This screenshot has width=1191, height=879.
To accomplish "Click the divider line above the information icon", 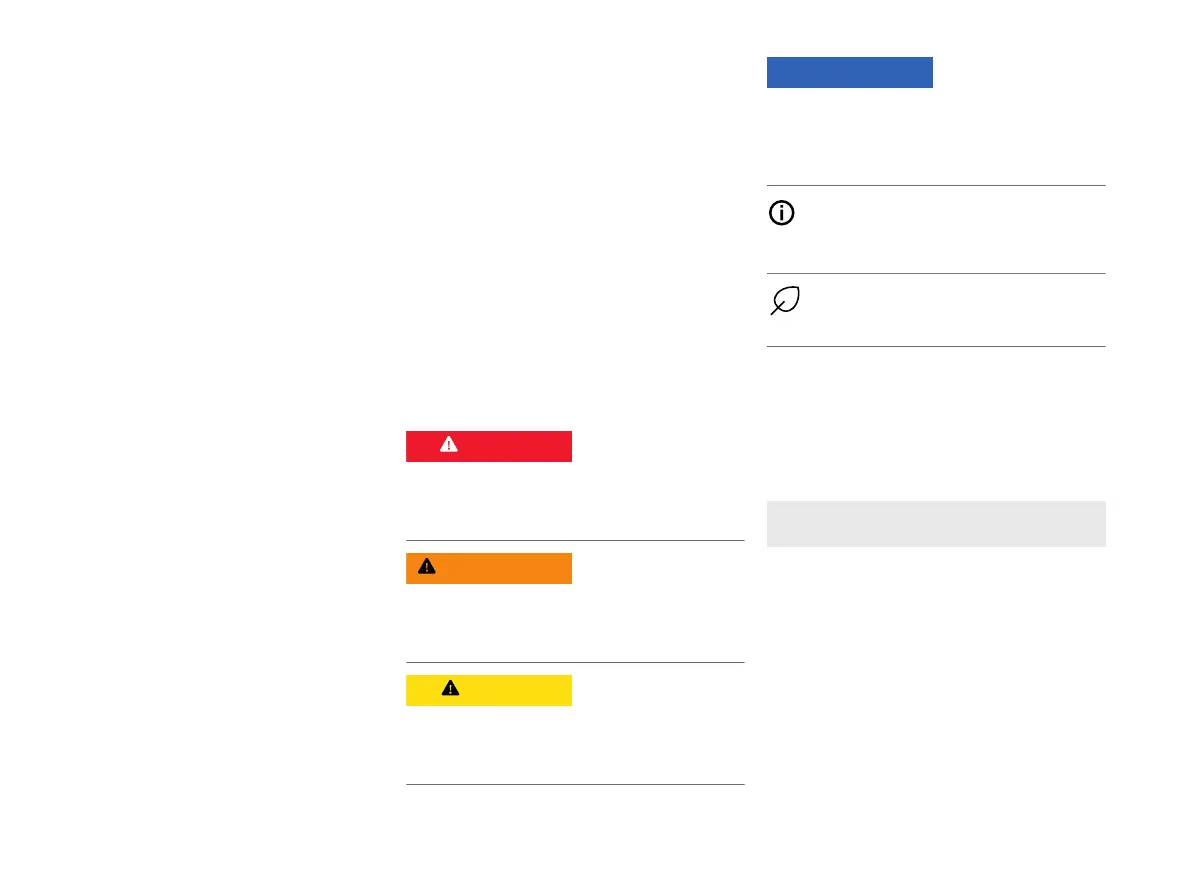I will click(x=935, y=185).
